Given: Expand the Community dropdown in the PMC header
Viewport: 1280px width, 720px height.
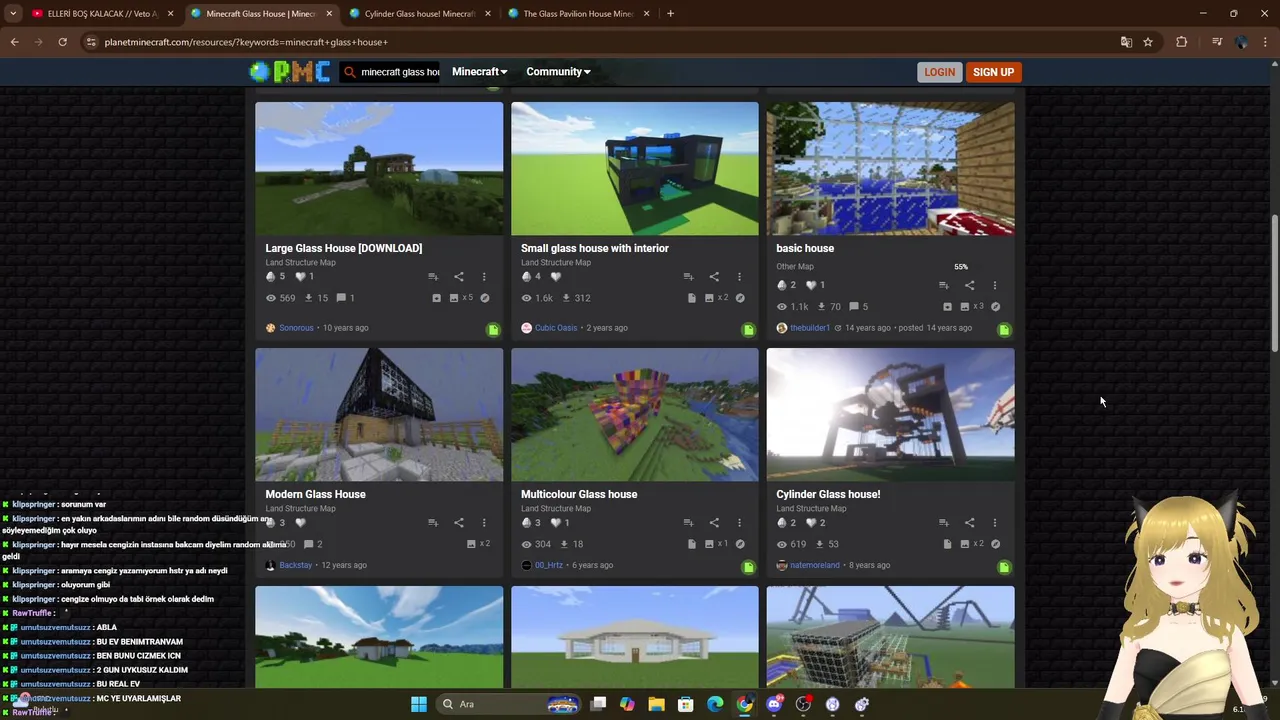Looking at the screenshot, I should coord(558,72).
